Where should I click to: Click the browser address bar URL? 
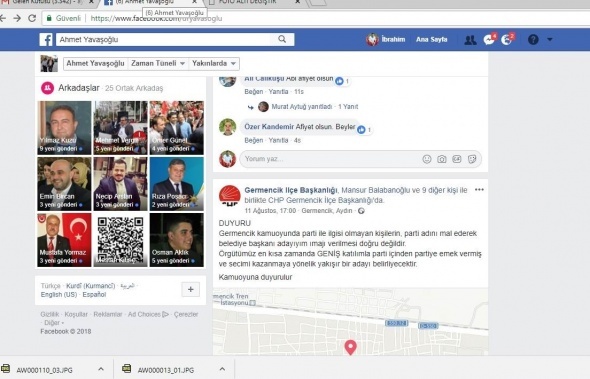[156, 18]
